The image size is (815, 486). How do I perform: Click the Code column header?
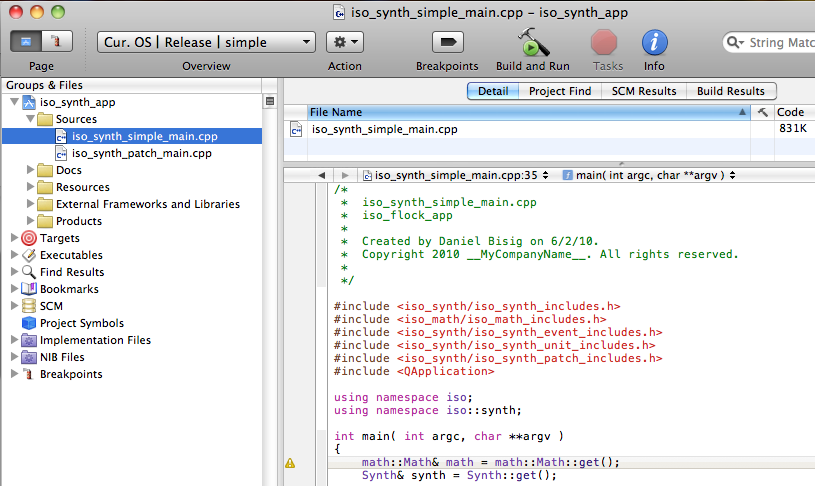pos(794,112)
